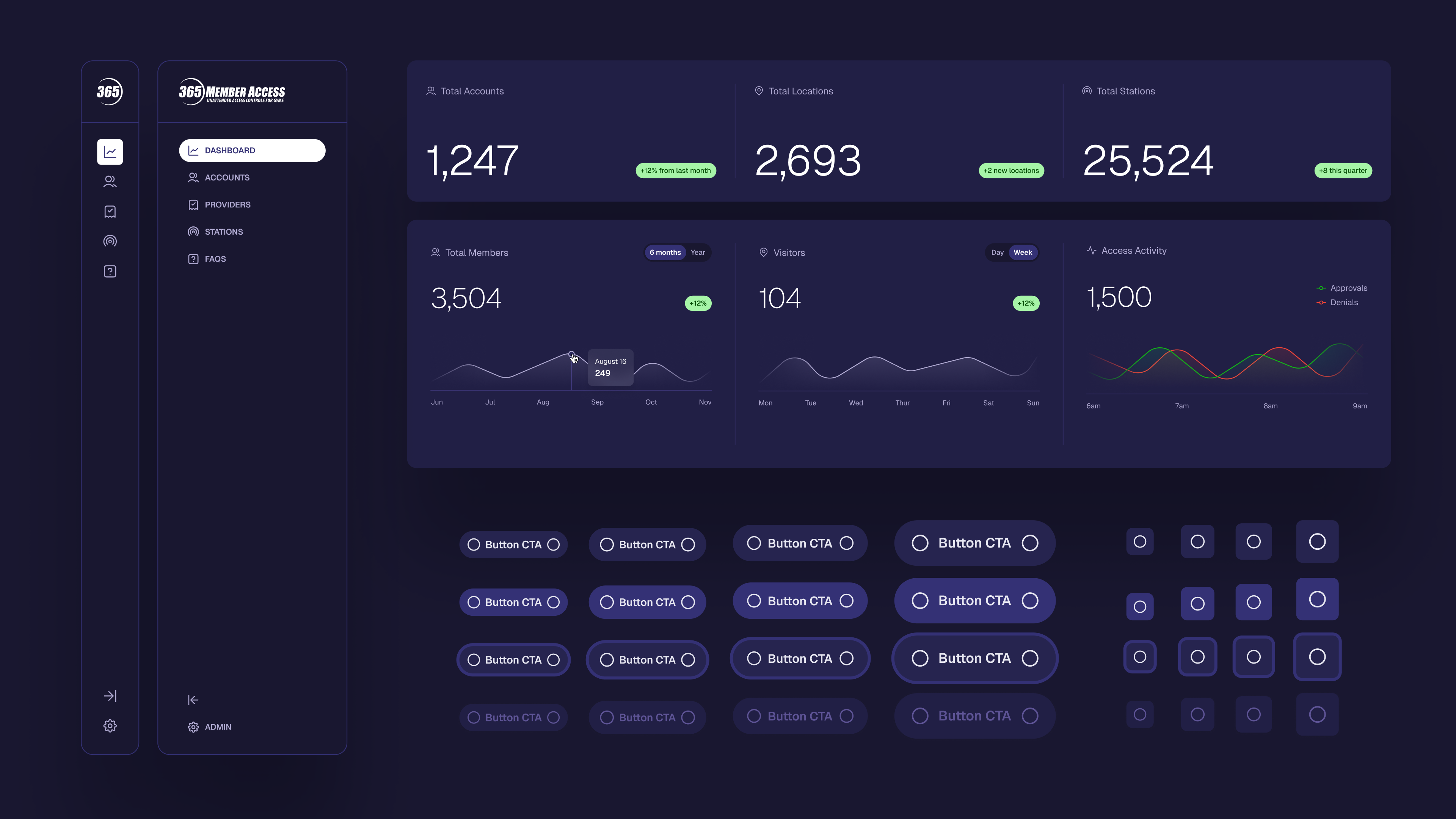Select stations fingerprint icon in collapsed sidebar
This screenshot has width=1456, height=819.
tap(110, 242)
